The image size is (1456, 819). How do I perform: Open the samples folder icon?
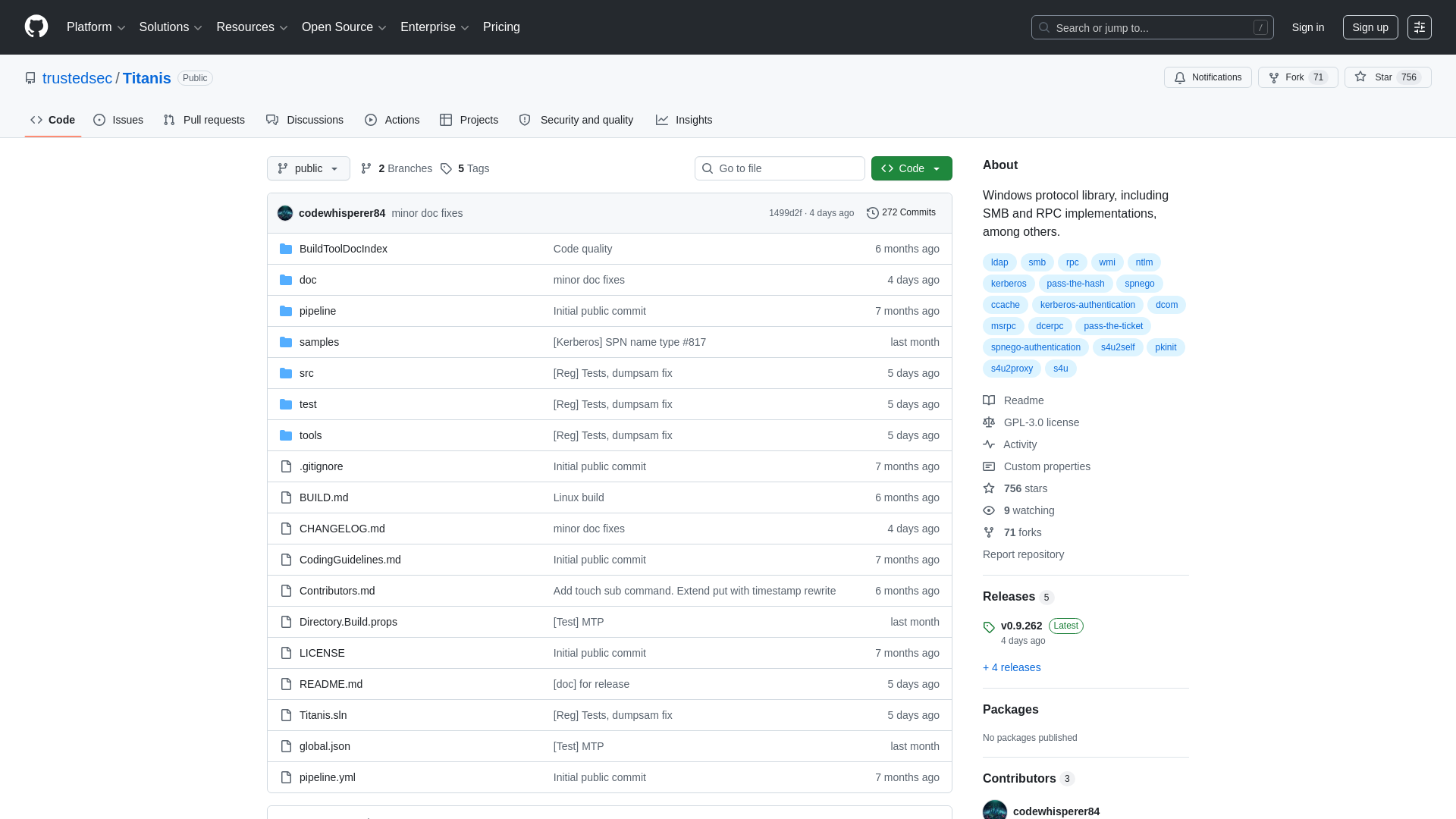point(286,342)
